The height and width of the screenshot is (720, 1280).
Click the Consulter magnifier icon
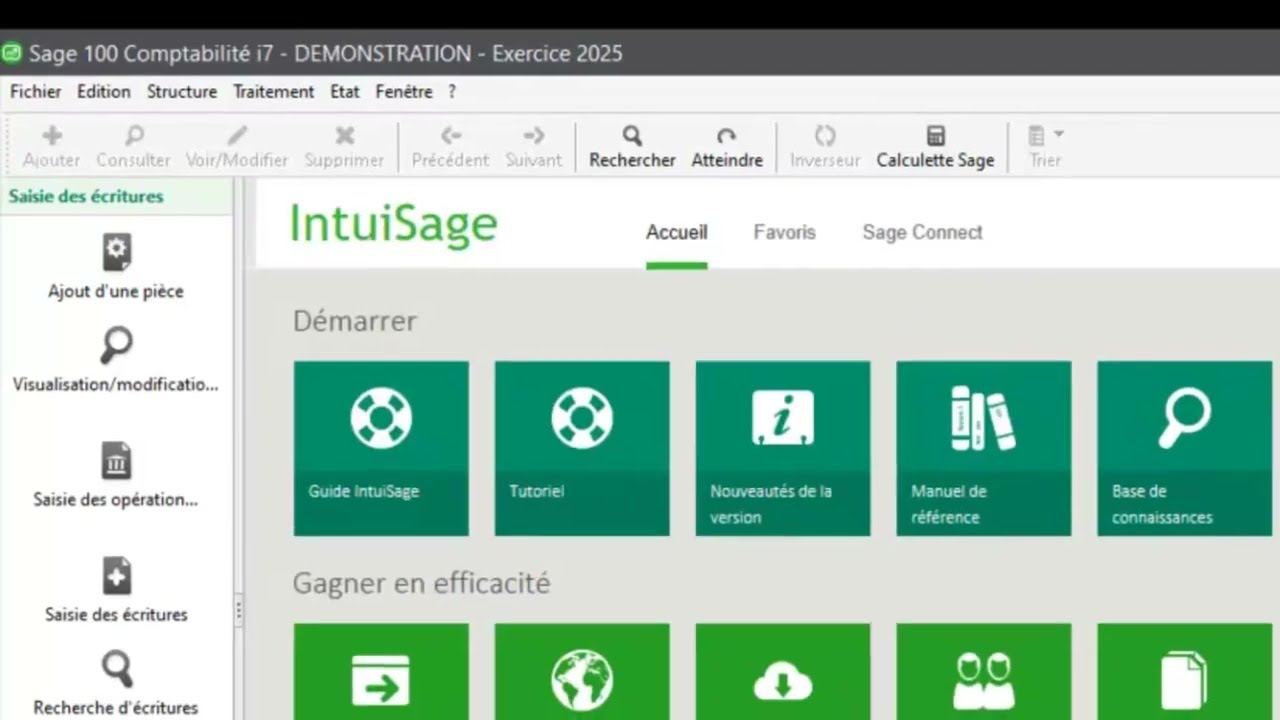(x=134, y=135)
